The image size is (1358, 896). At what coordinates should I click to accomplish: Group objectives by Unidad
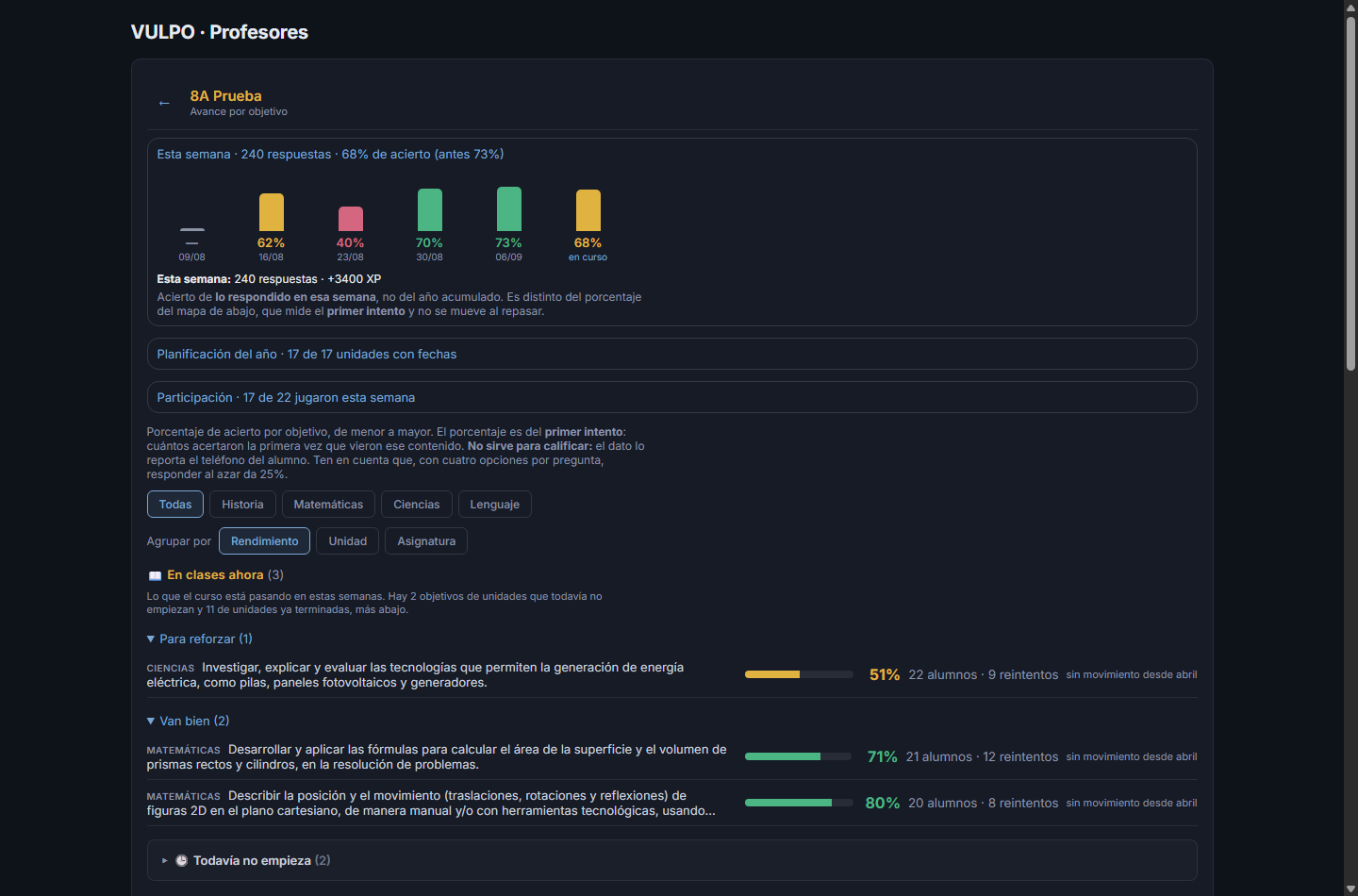click(348, 541)
